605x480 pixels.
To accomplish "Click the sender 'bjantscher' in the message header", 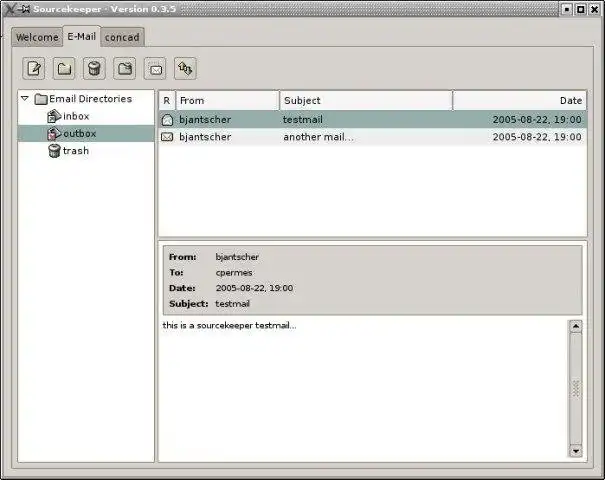I will pos(237,257).
